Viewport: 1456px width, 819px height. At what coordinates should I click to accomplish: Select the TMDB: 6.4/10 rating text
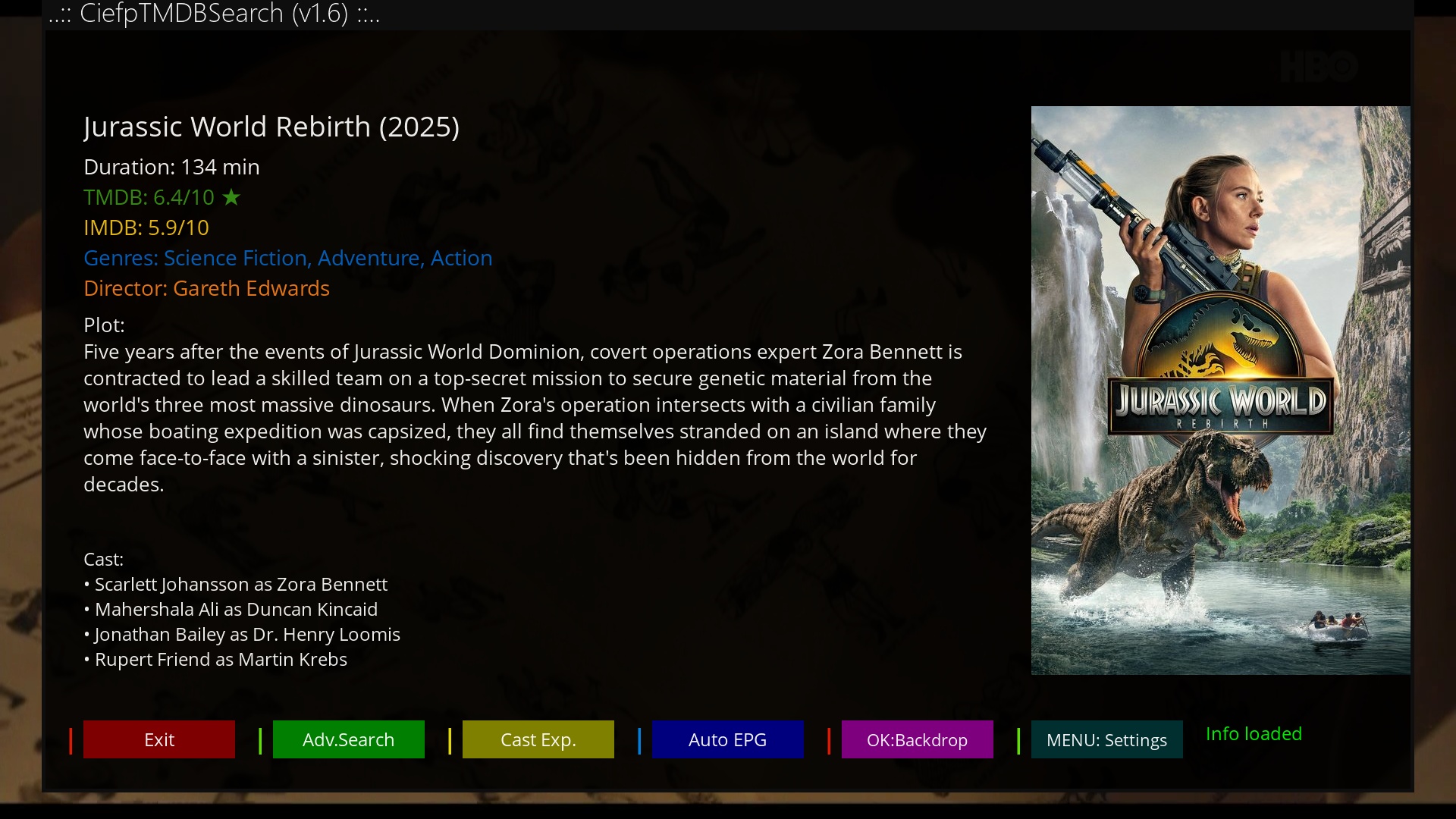click(149, 197)
